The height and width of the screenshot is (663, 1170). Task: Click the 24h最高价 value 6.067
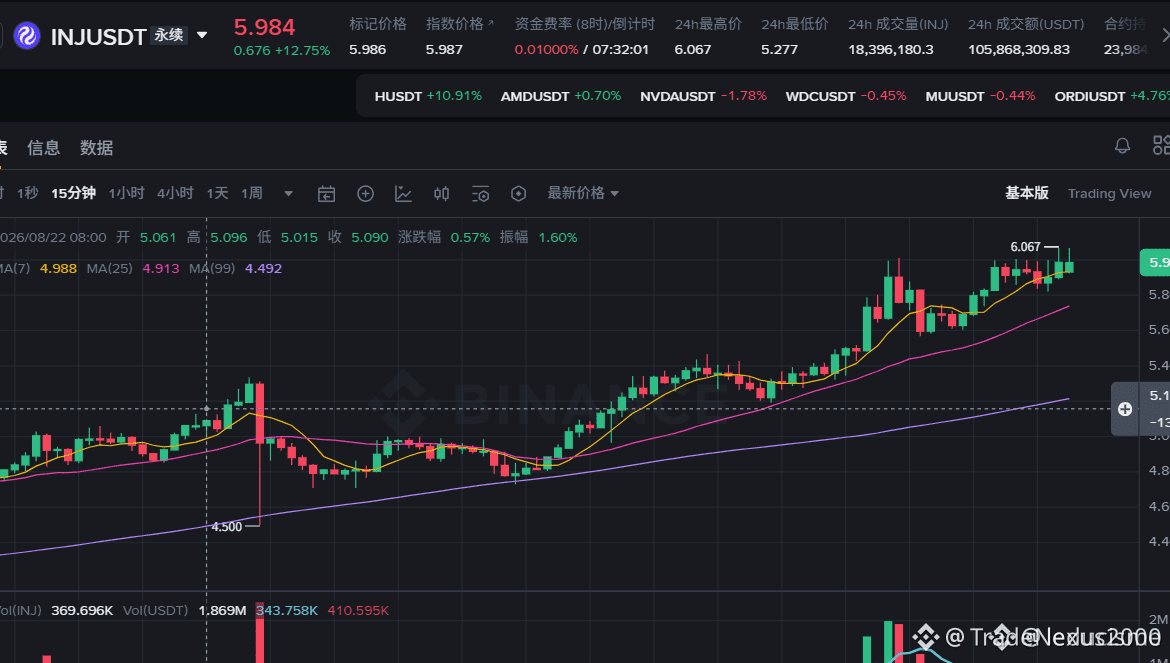pos(692,49)
